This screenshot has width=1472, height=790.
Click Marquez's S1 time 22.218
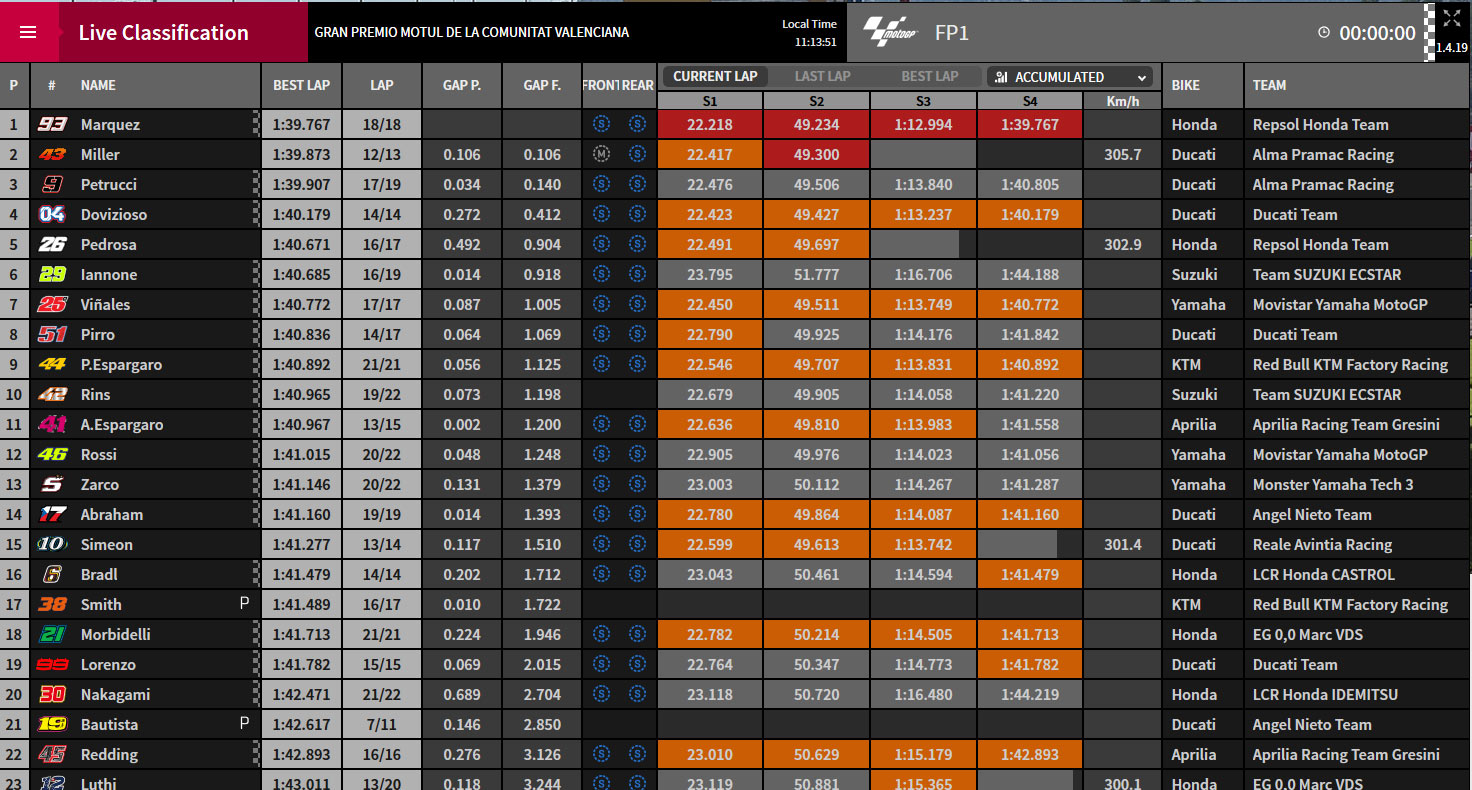pos(710,124)
